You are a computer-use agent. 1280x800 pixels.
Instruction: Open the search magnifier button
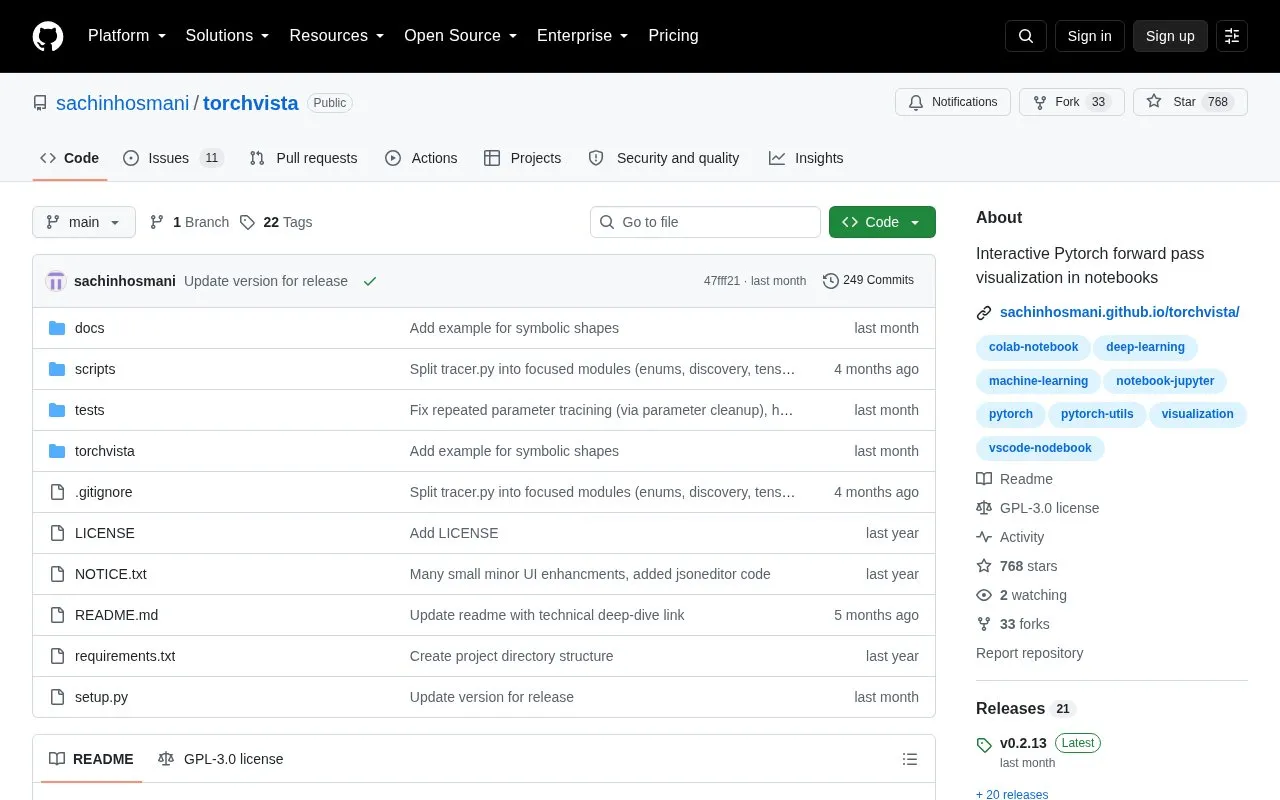pyautogui.click(x=1026, y=36)
